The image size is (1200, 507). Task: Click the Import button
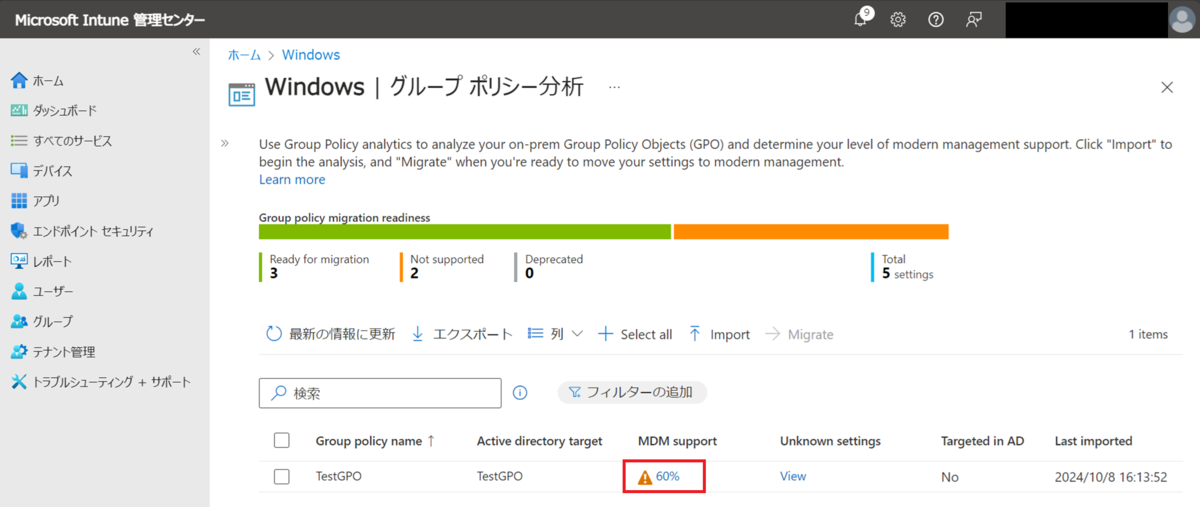(719, 334)
